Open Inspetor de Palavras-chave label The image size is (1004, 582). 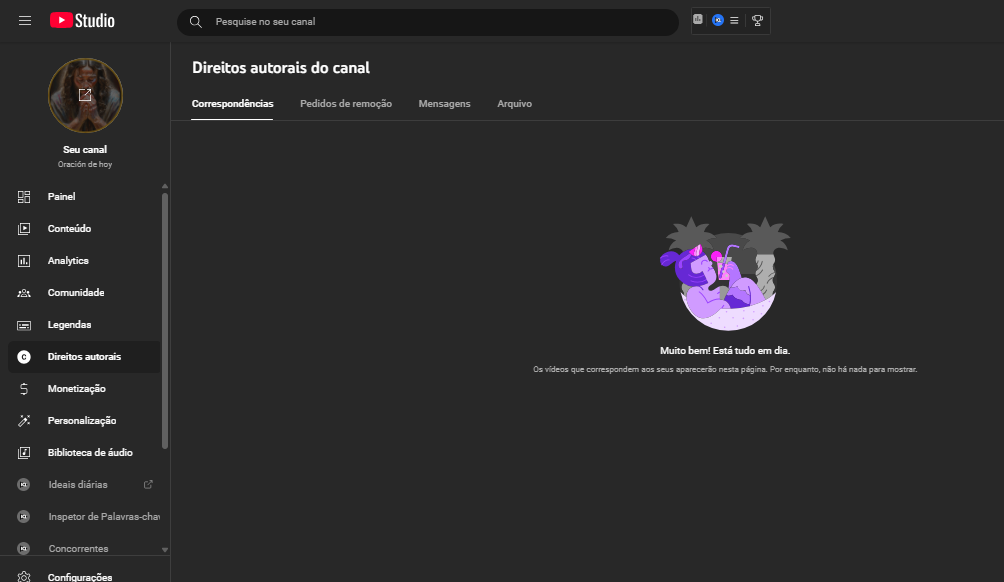[104, 517]
